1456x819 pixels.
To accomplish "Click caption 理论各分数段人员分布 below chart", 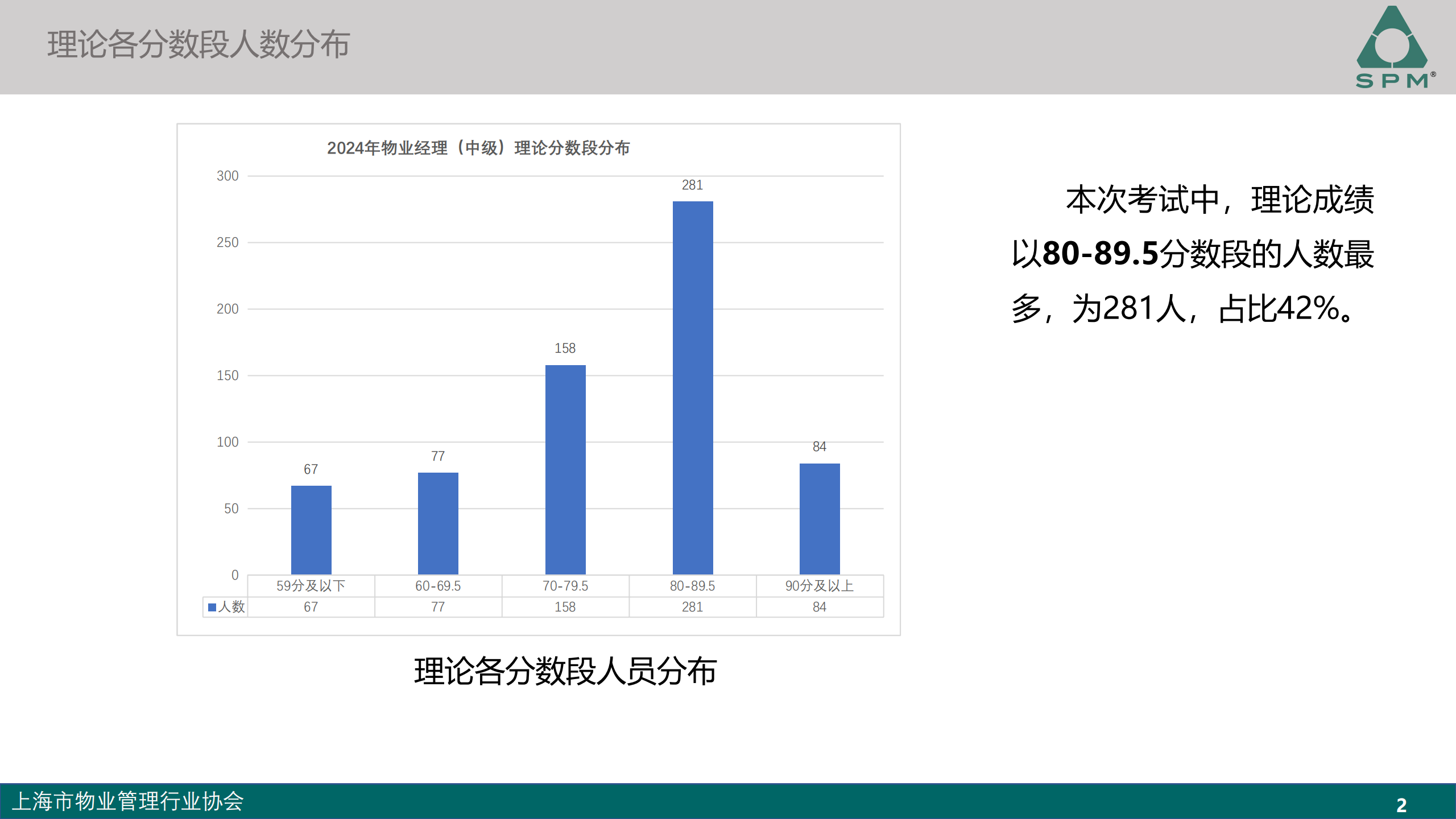I will [x=565, y=672].
